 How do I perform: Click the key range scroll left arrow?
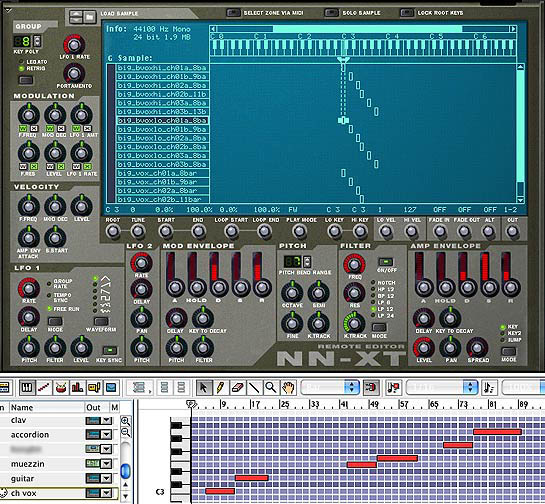coord(213,29)
